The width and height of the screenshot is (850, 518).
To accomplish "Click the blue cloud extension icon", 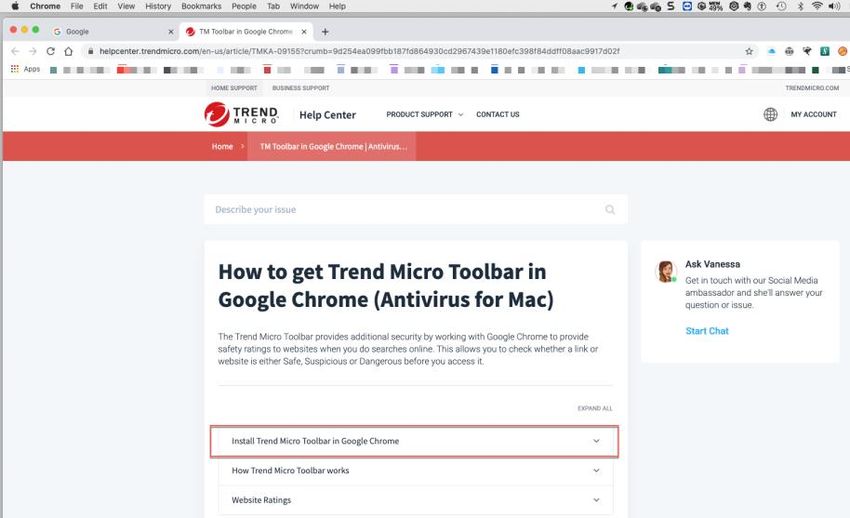I will pos(771,51).
